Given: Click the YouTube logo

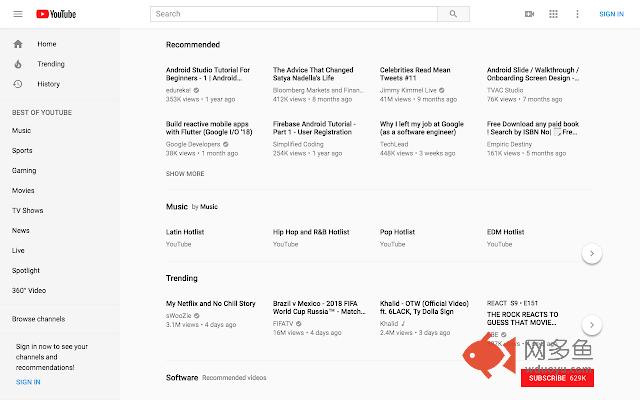Looking at the screenshot, I should pyautogui.click(x=56, y=14).
